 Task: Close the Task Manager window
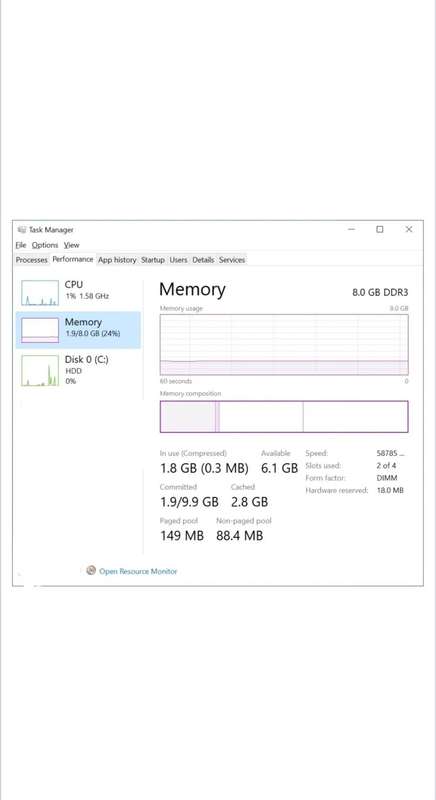(x=409, y=230)
